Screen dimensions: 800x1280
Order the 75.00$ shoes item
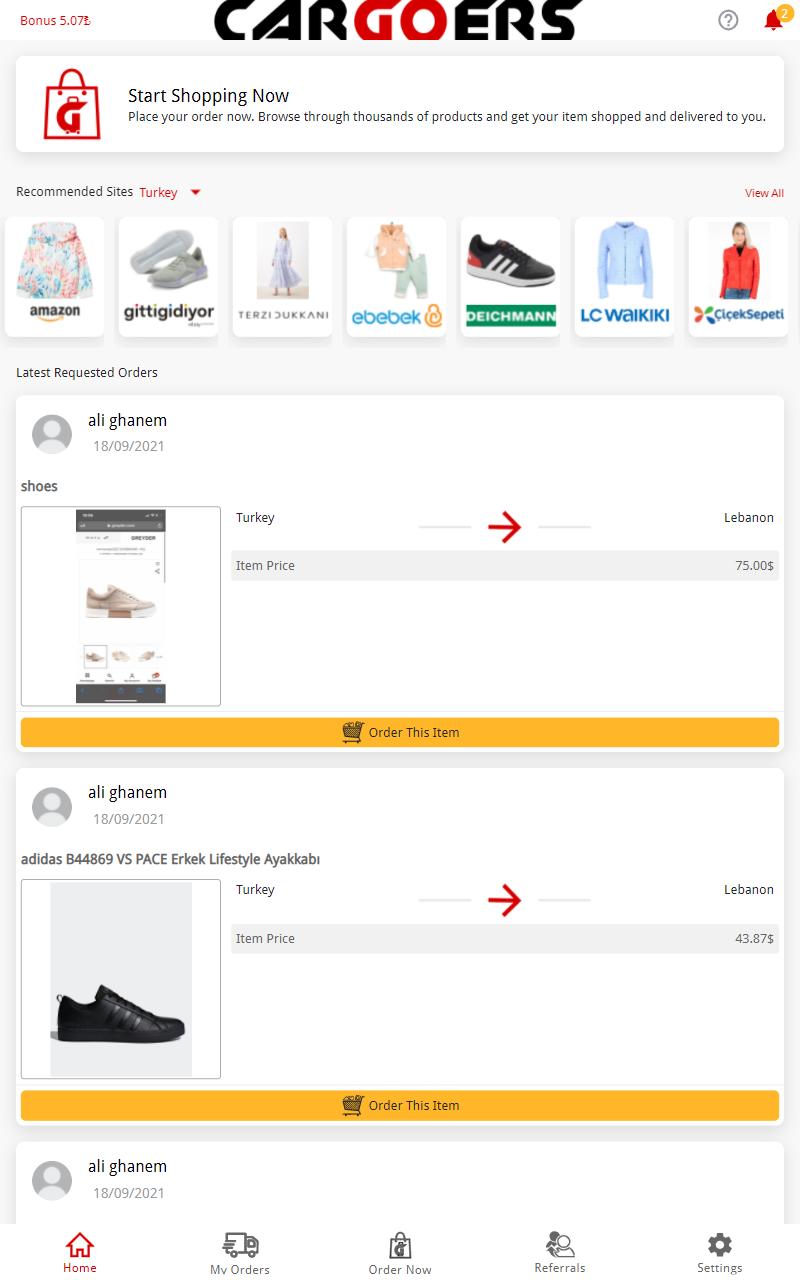click(400, 732)
